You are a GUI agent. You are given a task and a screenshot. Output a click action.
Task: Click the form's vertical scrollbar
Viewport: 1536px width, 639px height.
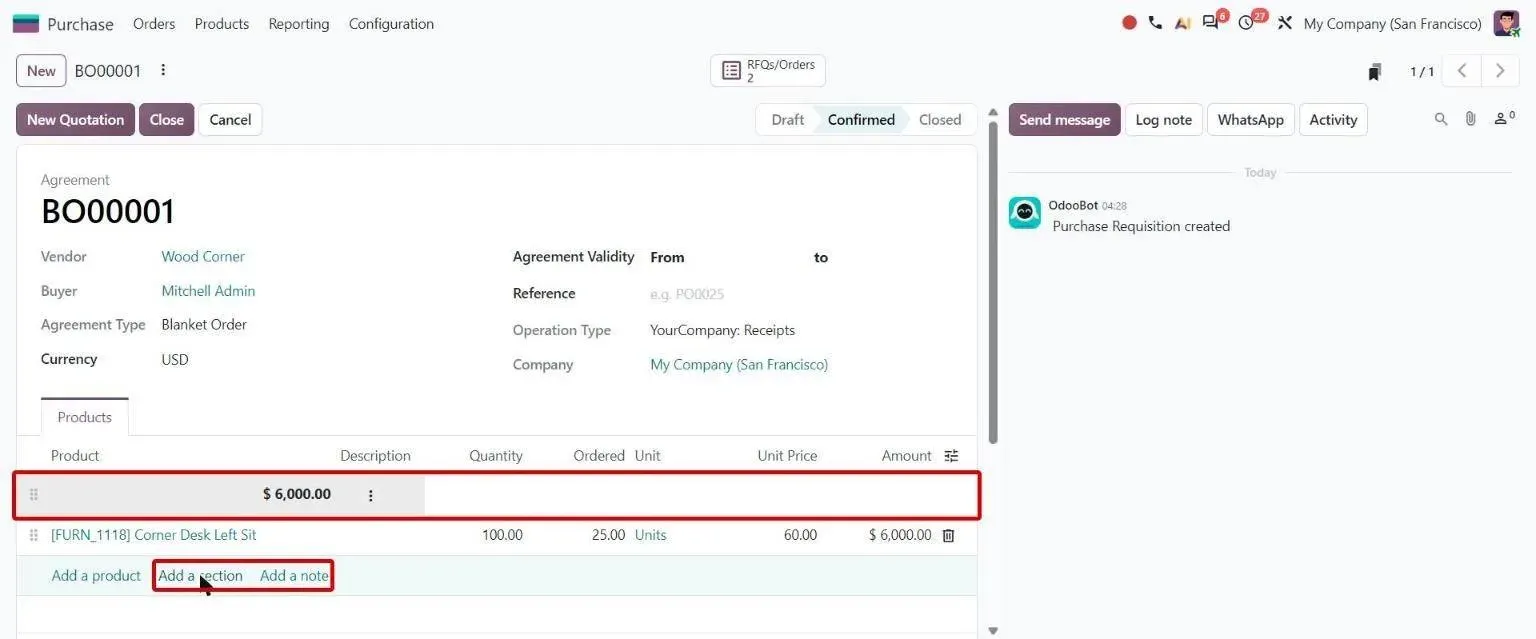coord(992,282)
